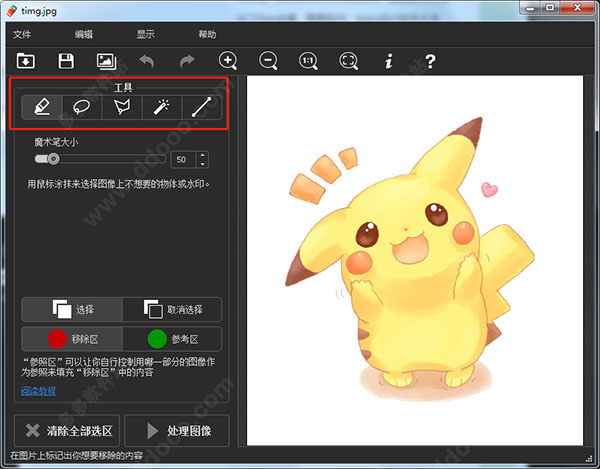Screen dimensions: 600x469
Task: Open an image file via folder icon
Action: pos(26,61)
